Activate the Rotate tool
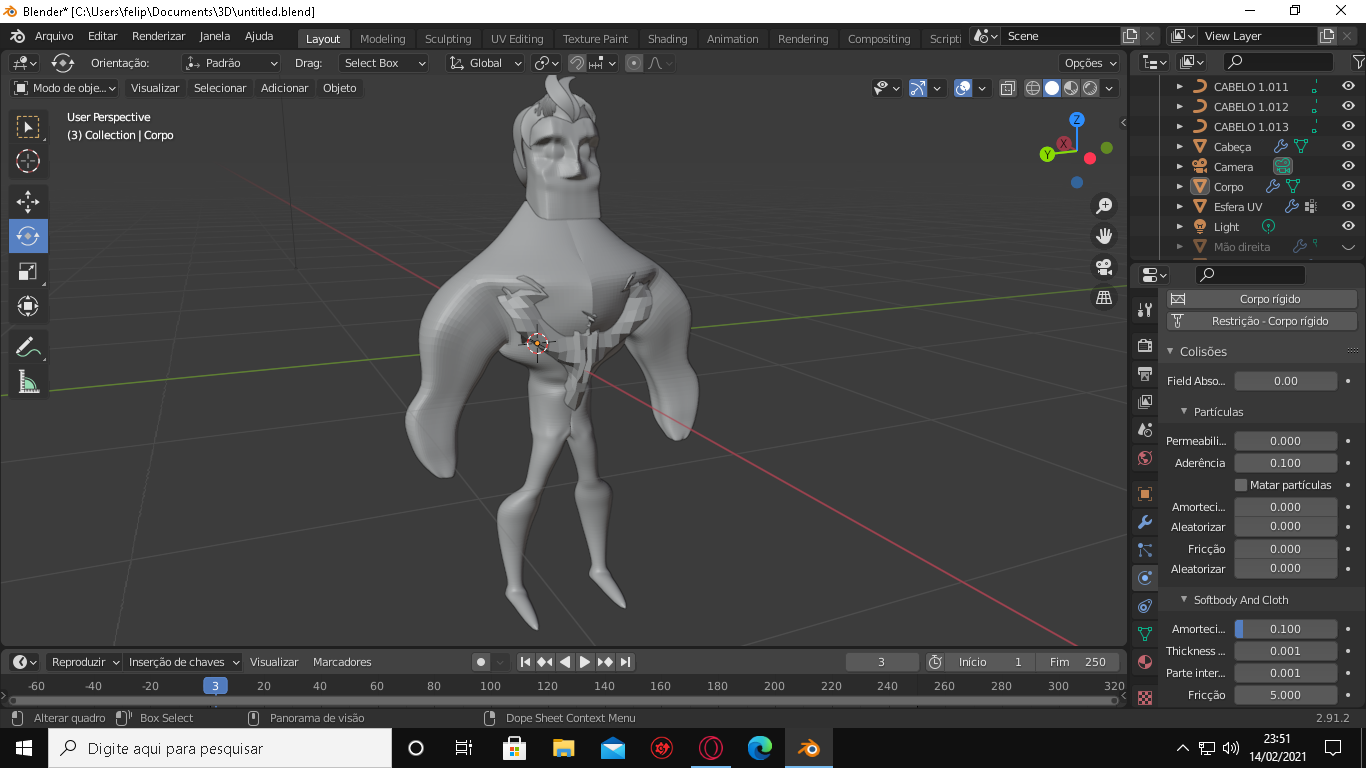This screenshot has width=1366, height=768. click(28, 236)
